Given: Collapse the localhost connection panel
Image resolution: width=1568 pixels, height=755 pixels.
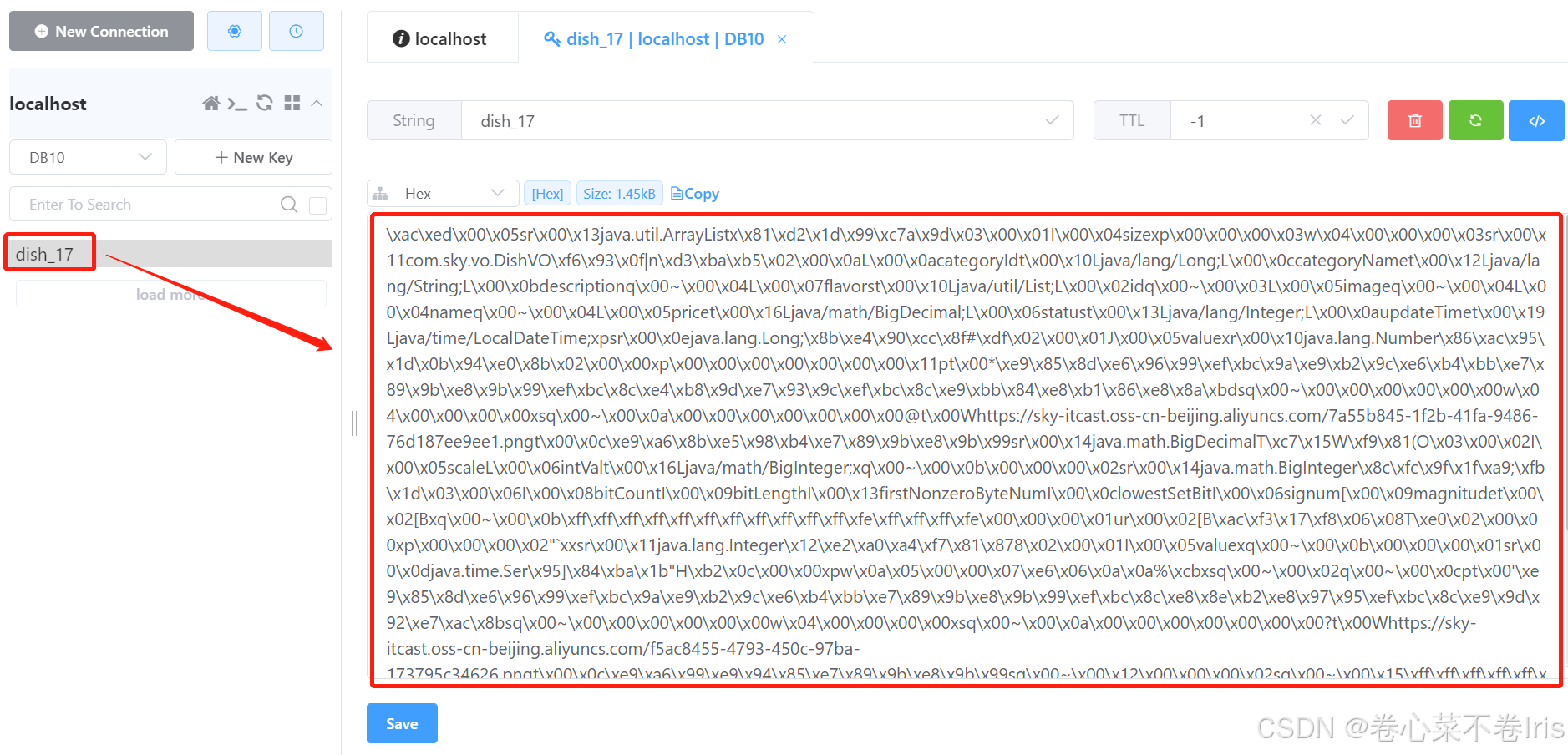Looking at the screenshot, I should 317,104.
